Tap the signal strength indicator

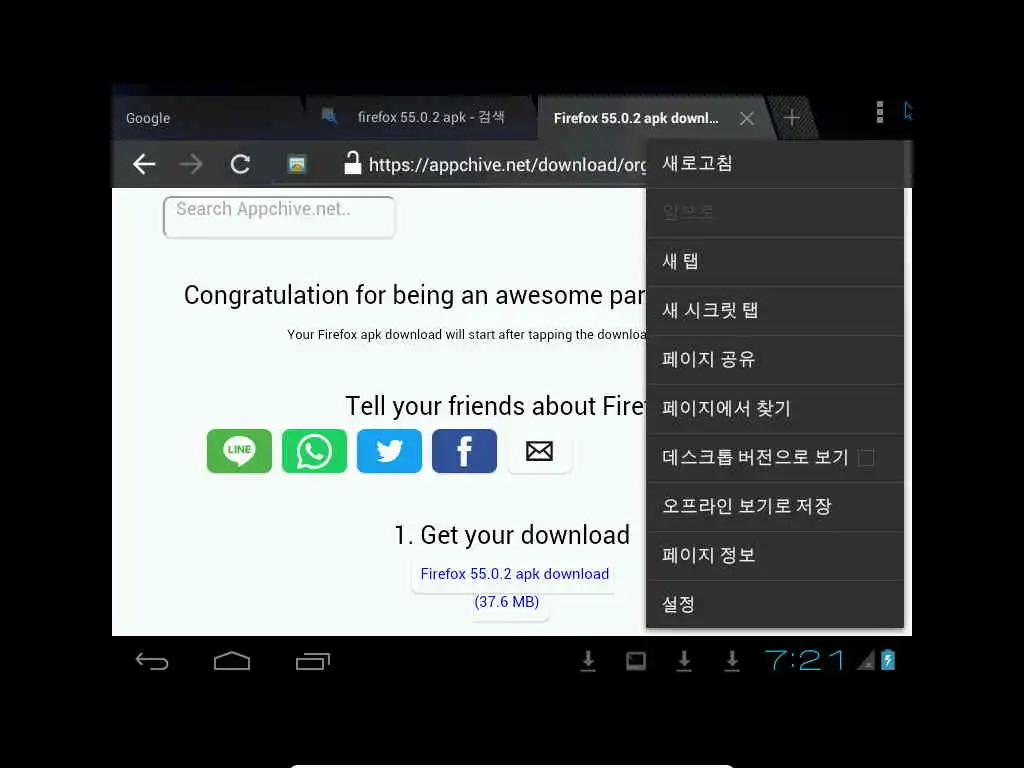(865, 661)
